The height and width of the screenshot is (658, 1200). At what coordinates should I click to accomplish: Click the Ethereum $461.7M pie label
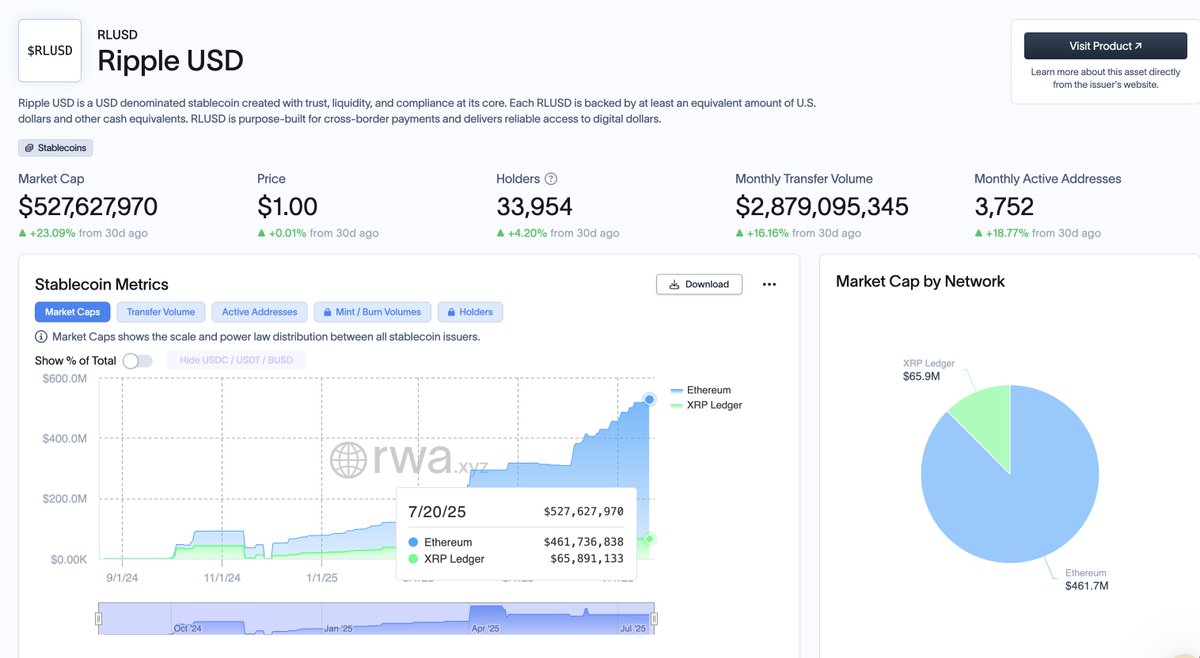pyautogui.click(x=1089, y=578)
